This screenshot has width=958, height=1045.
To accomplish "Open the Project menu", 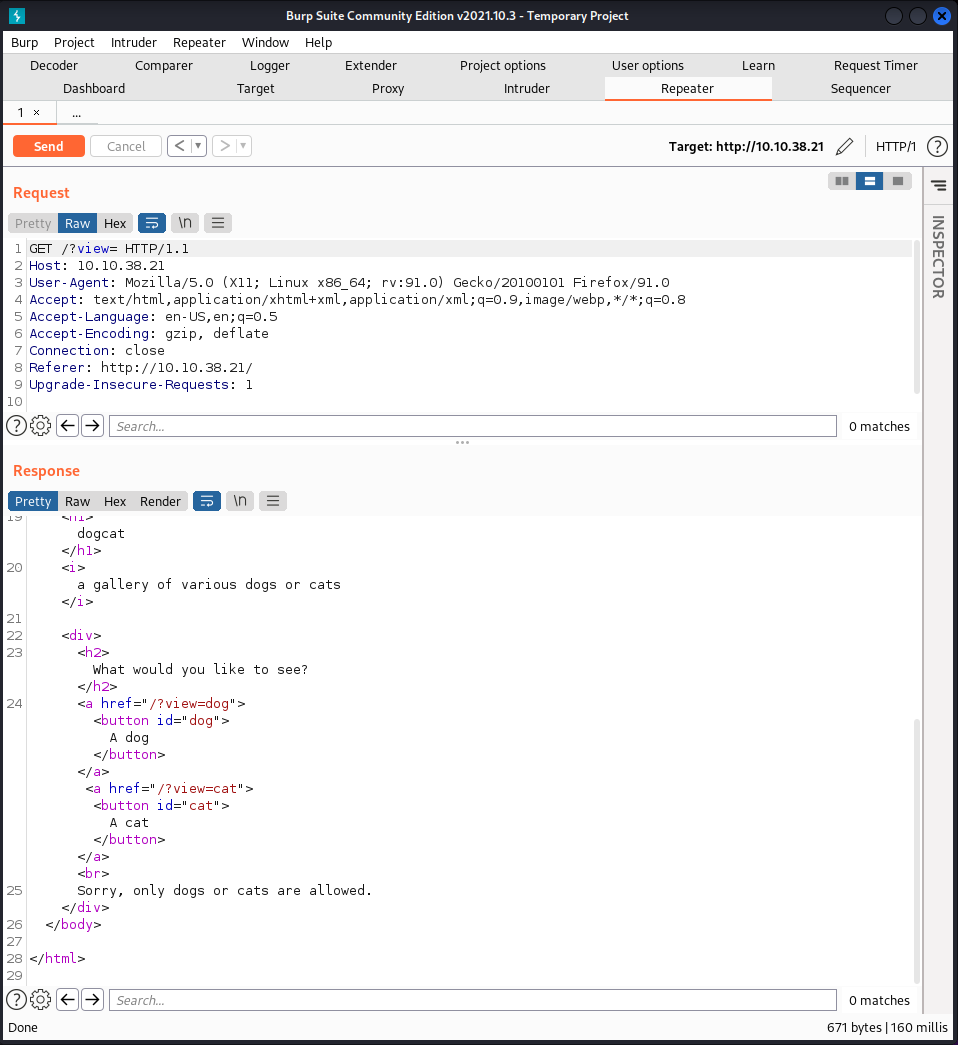I will (x=74, y=42).
